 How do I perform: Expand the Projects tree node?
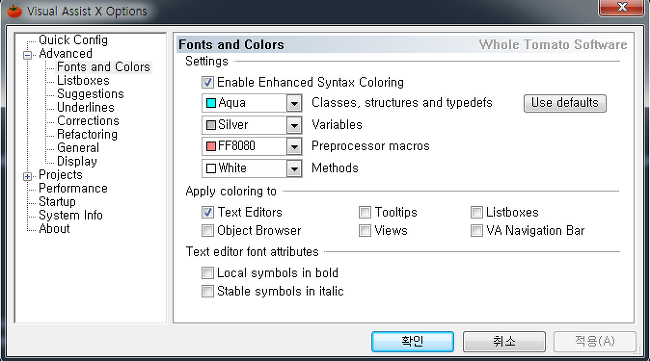pos(27,177)
